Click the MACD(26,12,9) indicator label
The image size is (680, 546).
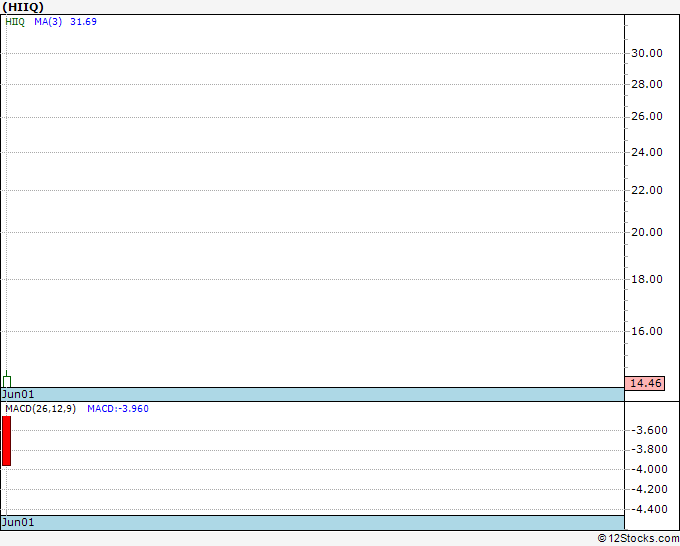click(x=40, y=409)
